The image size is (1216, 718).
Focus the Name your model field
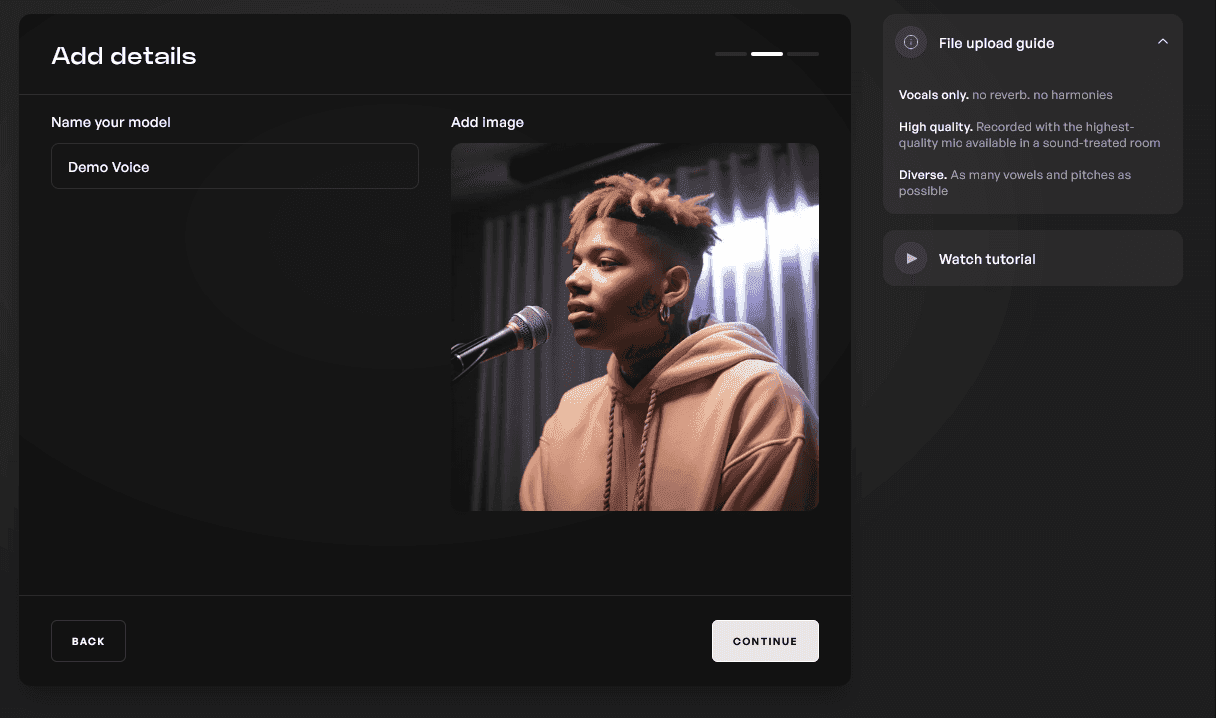pos(235,166)
